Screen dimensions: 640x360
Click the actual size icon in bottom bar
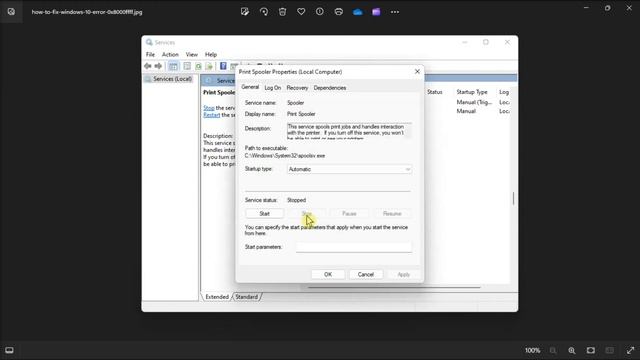click(610, 350)
